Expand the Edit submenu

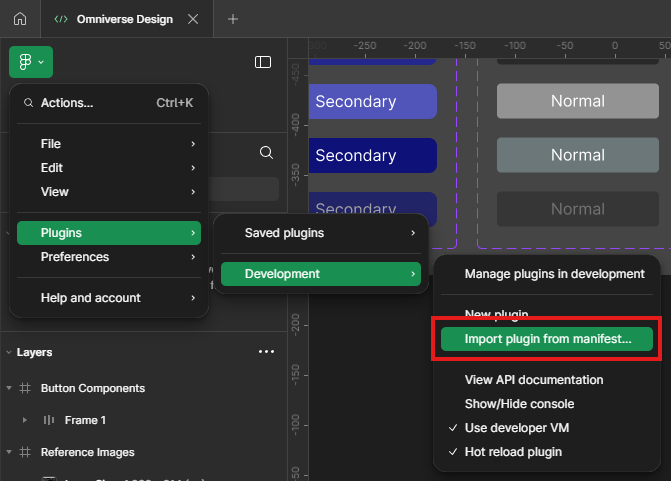[109, 168]
